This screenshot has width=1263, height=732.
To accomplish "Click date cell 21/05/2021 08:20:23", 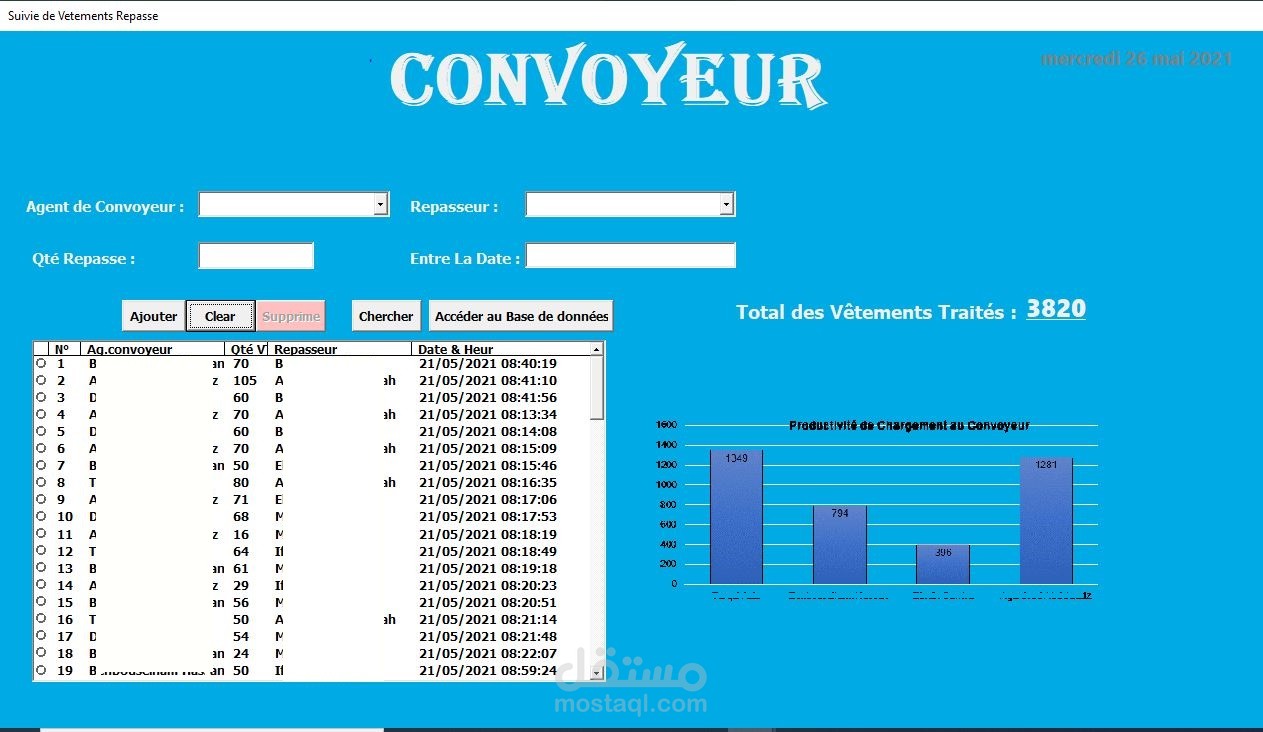I will point(488,586).
